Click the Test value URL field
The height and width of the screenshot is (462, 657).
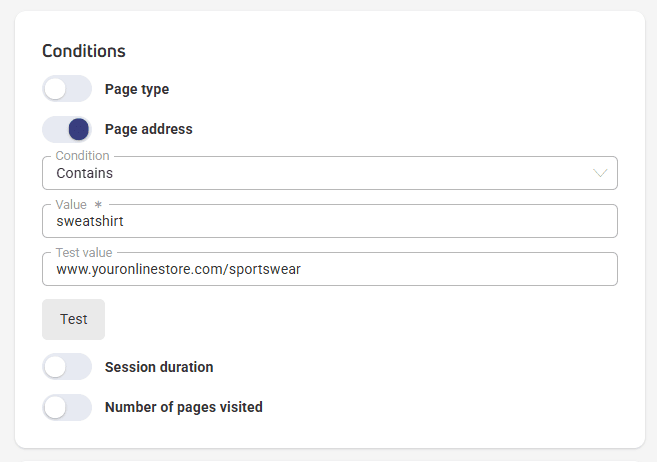click(x=330, y=269)
